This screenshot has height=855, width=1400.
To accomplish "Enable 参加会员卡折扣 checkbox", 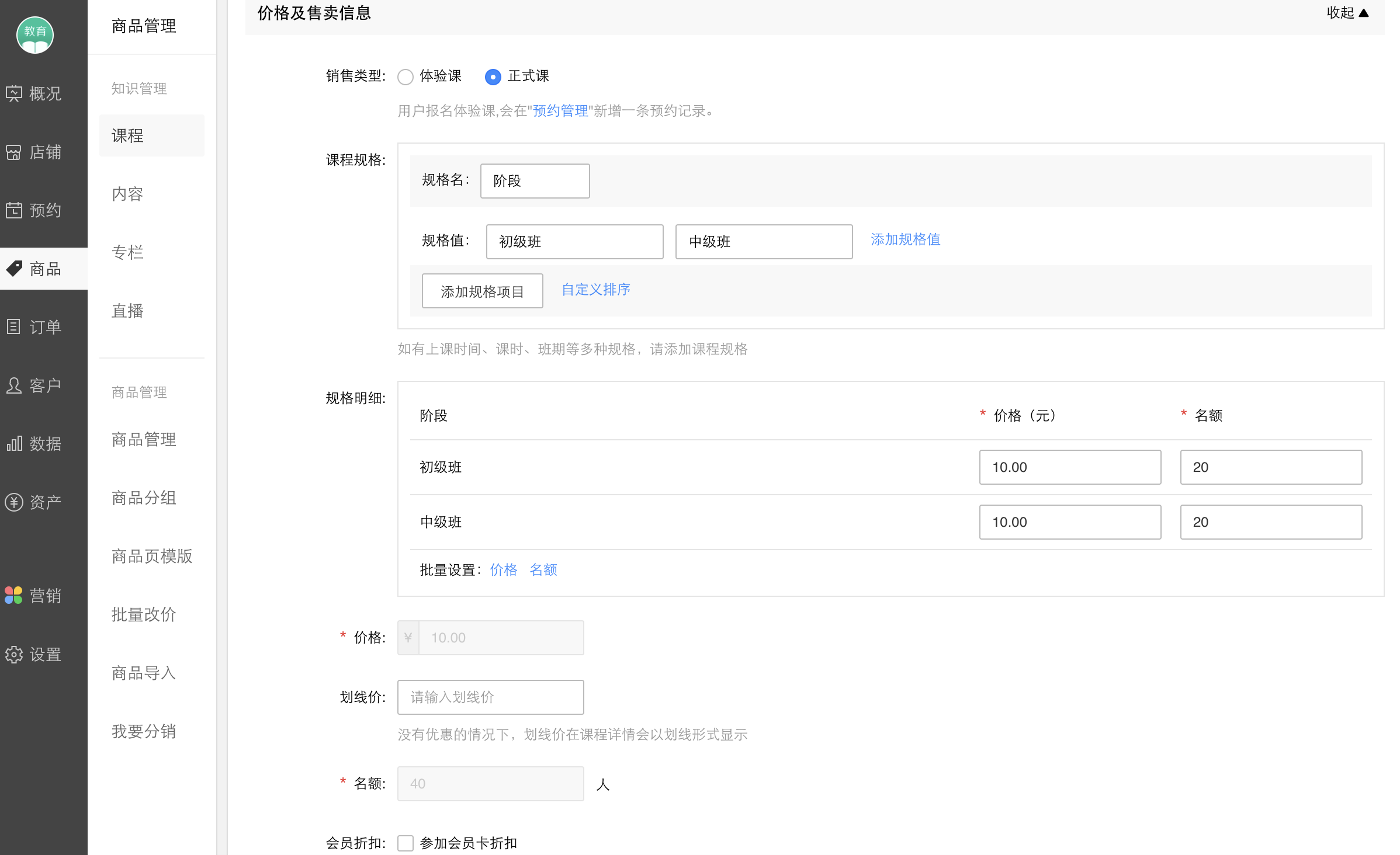I will coord(406,843).
